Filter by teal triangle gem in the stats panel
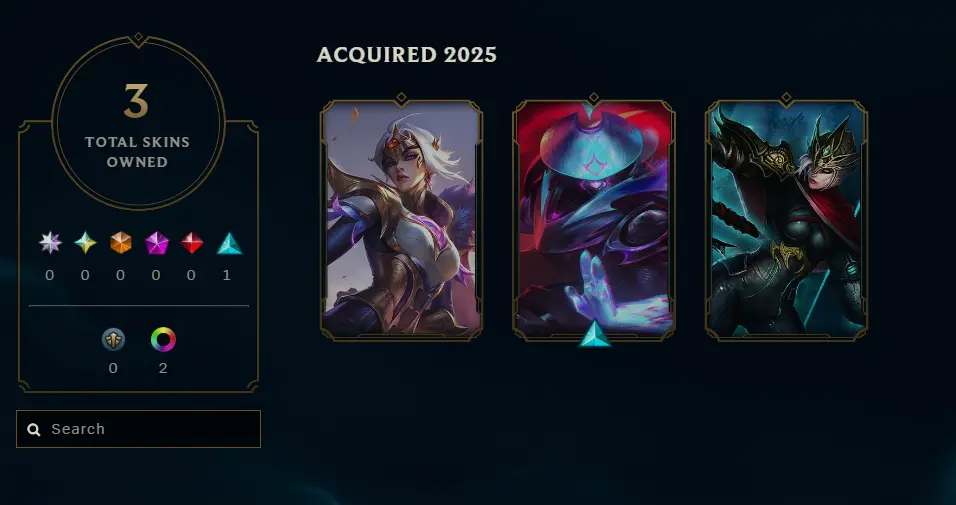This screenshot has width=956, height=505. click(229, 243)
